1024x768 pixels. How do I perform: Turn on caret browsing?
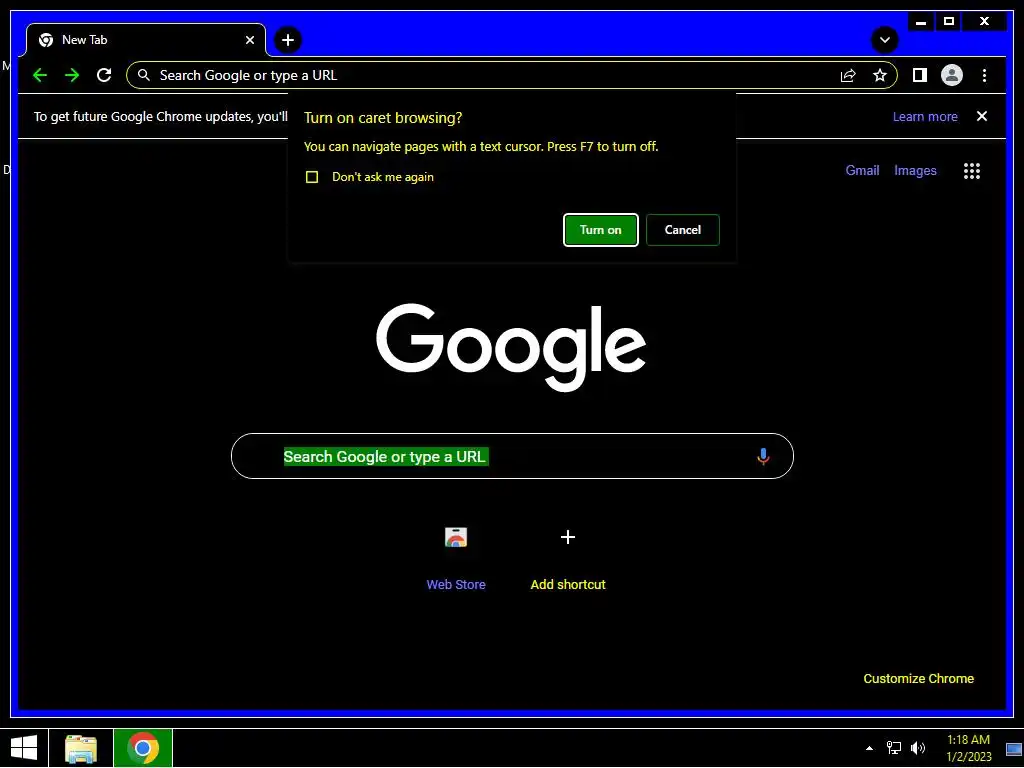point(600,230)
